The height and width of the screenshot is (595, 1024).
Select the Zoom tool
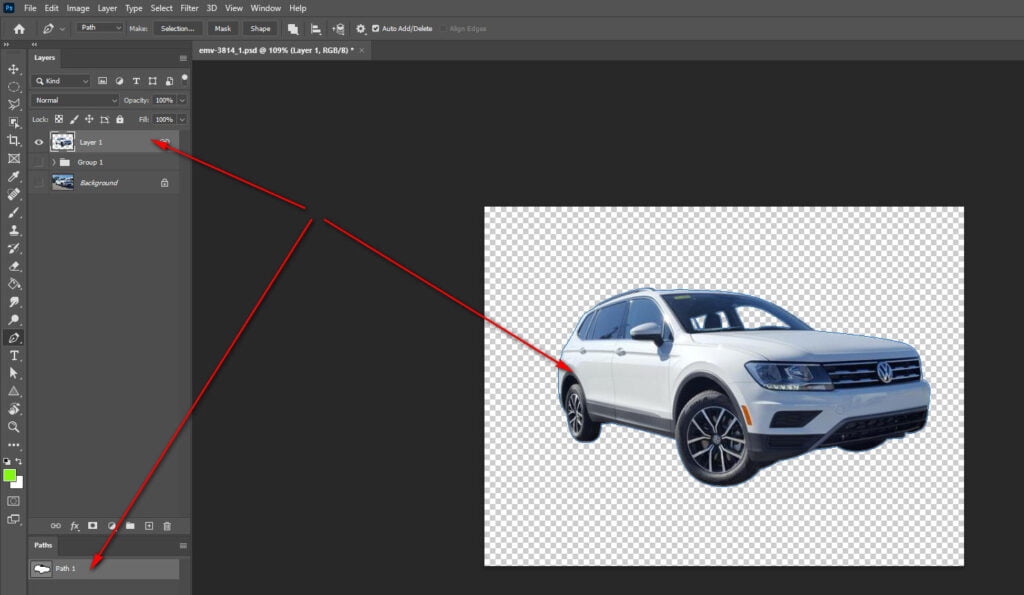pos(13,426)
